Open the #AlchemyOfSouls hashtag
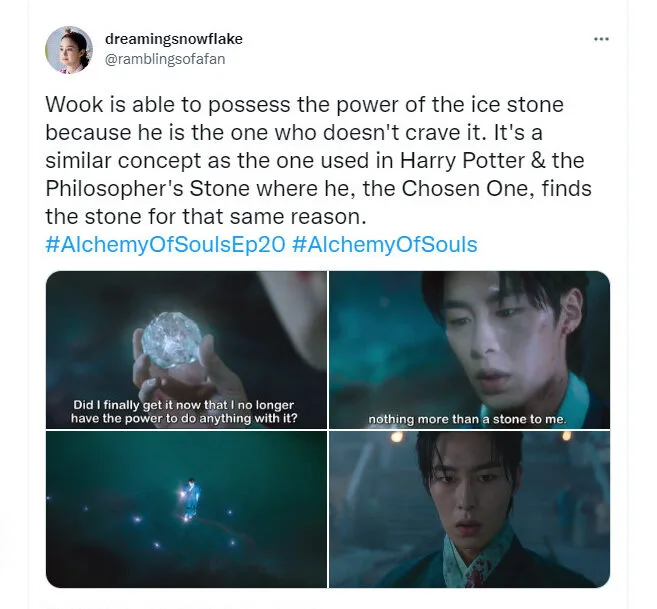This screenshot has width=657, height=609. coord(384,244)
